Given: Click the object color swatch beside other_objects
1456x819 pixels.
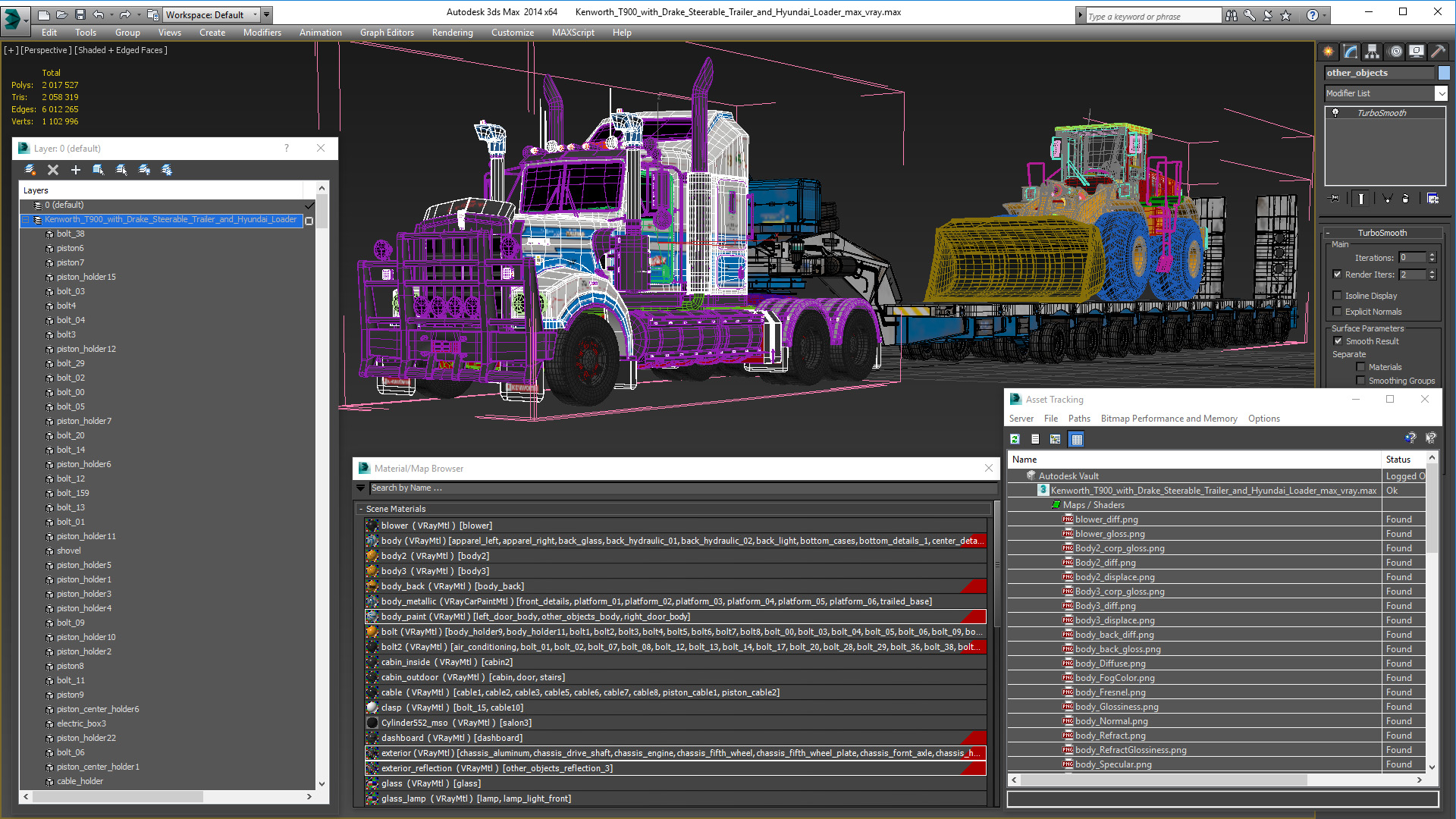Looking at the screenshot, I should [1444, 73].
